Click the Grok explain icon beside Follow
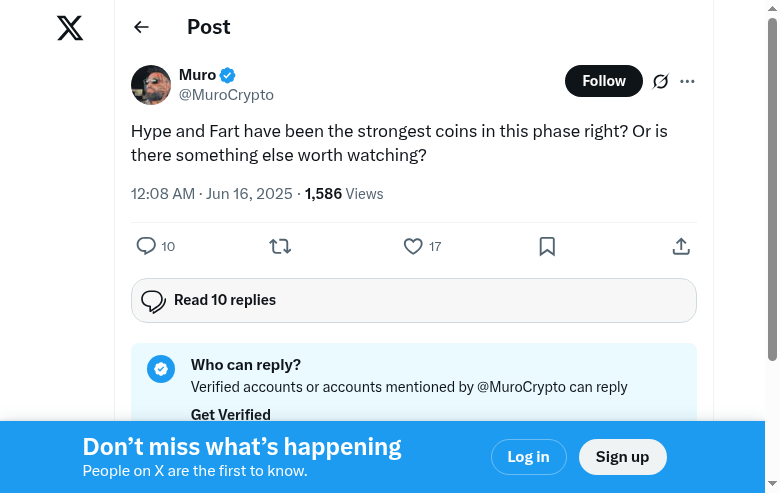This screenshot has height=493, width=780. (660, 81)
